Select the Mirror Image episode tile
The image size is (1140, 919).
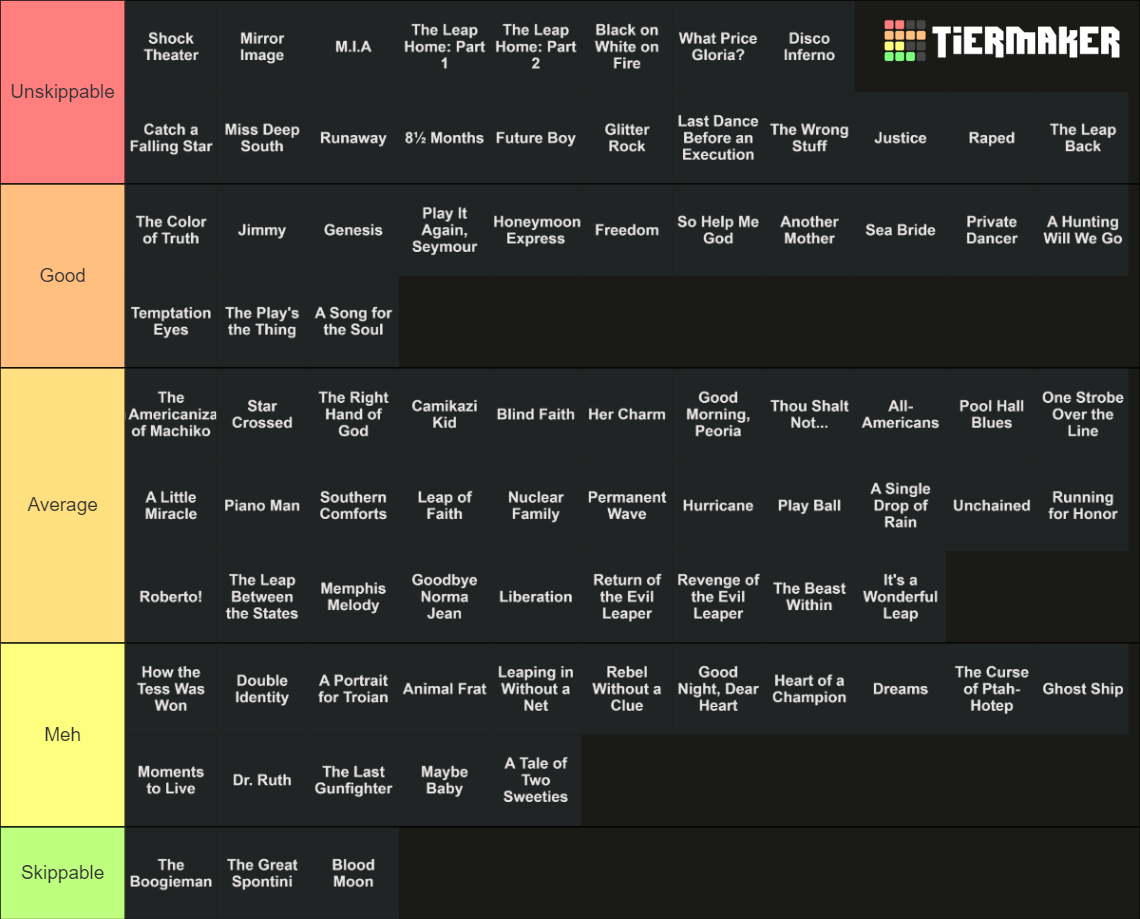(x=262, y=47)
